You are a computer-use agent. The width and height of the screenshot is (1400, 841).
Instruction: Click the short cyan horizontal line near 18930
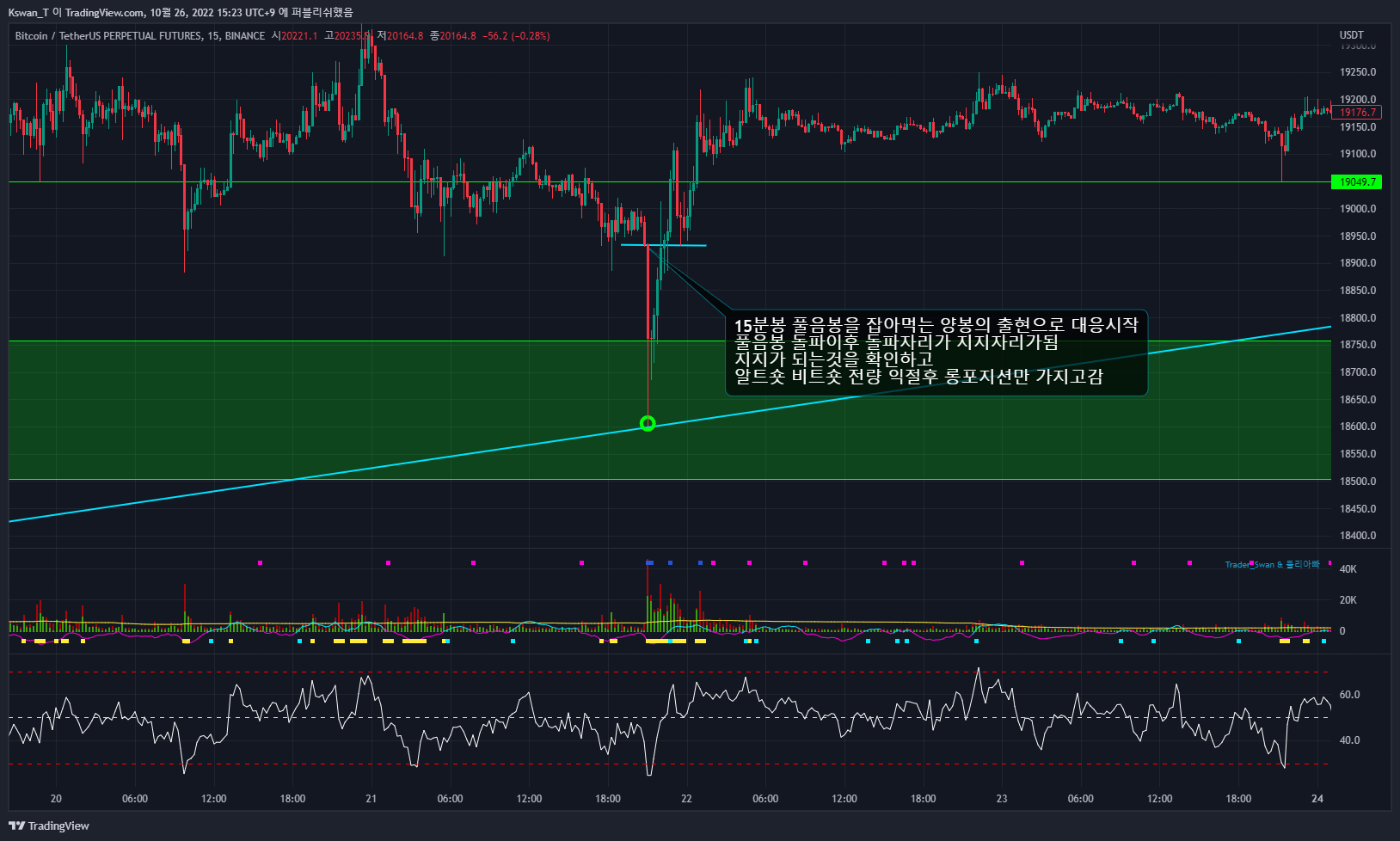click(x=664, y=246)
